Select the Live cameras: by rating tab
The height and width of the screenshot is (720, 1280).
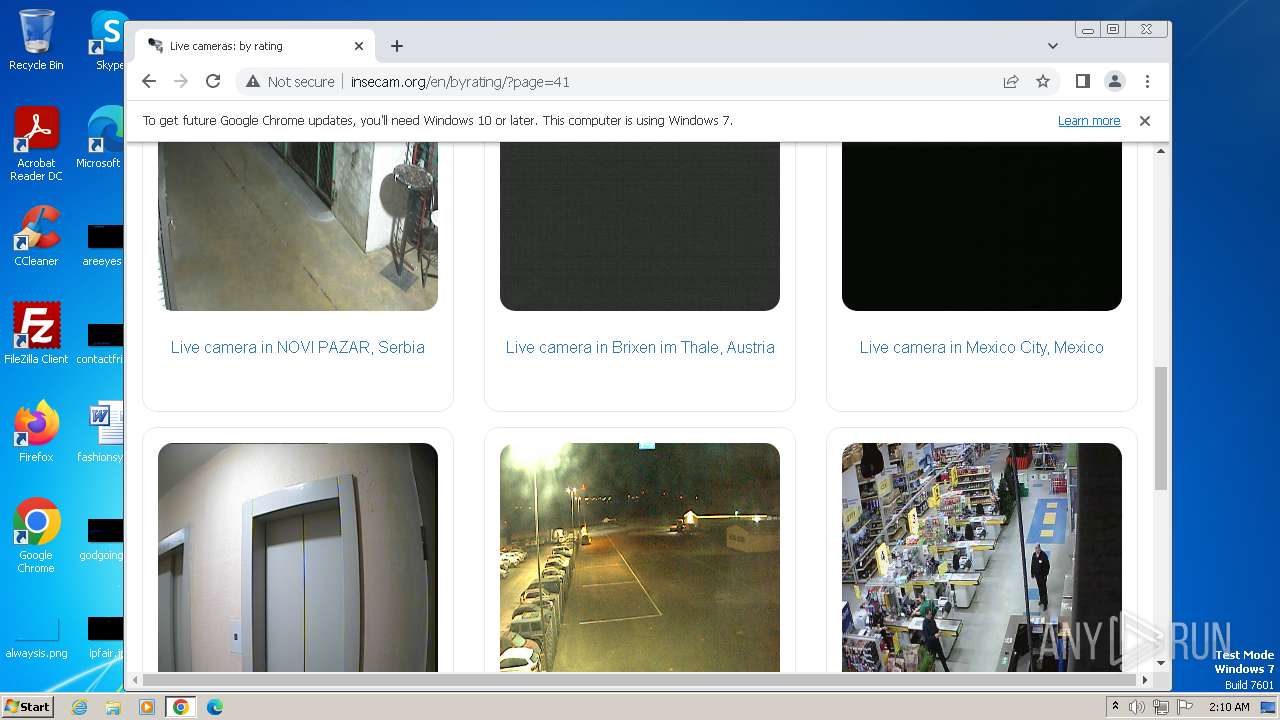coord(255,46)
